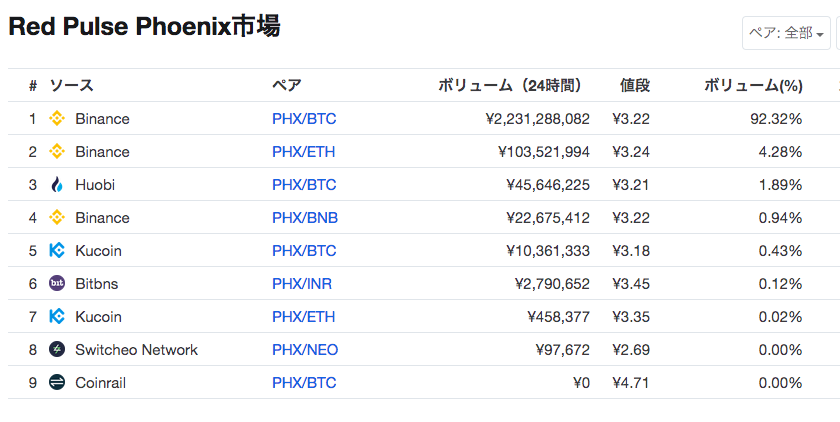This screenshot has width=840, height=422.
Task: Click price ¥2.69
Action: (x=631, y=350)
